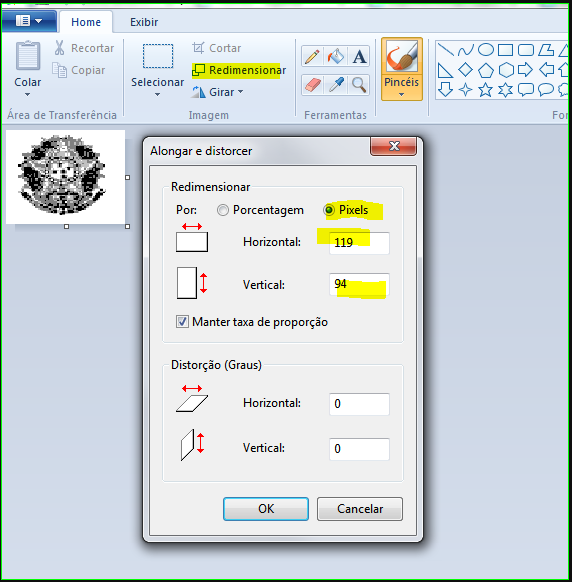Click the Pincéis brush icon
572x582 pixels.
click(402, 56)
